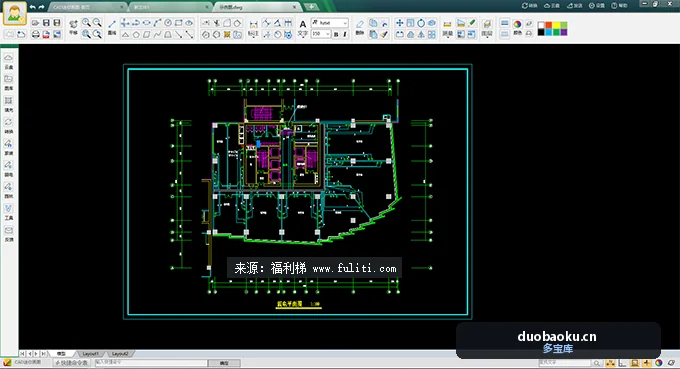The width and height of the screenshot is (680, 369).
Task: Click the zoom out magnifier icon
Action: tap(97, 23)
